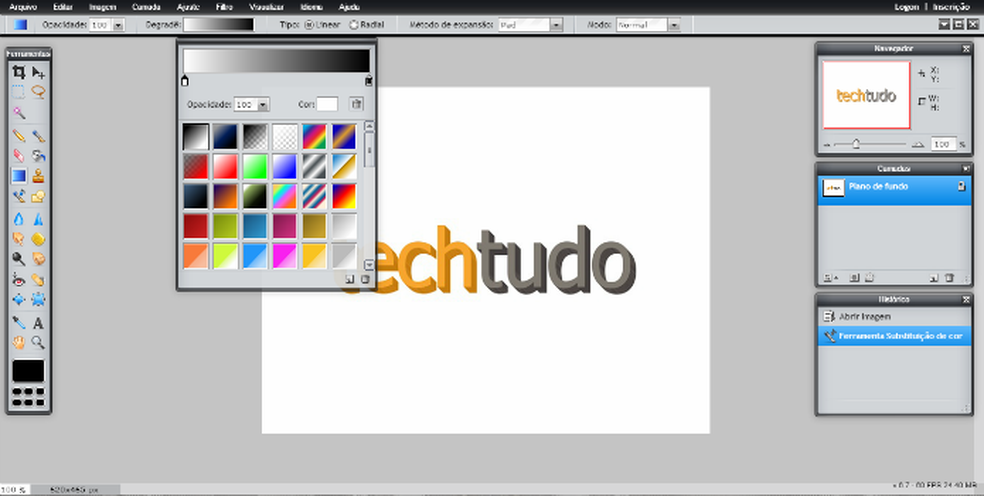Pick the solid green gradient preset
The image size is (984, 496).
(255, 167)
